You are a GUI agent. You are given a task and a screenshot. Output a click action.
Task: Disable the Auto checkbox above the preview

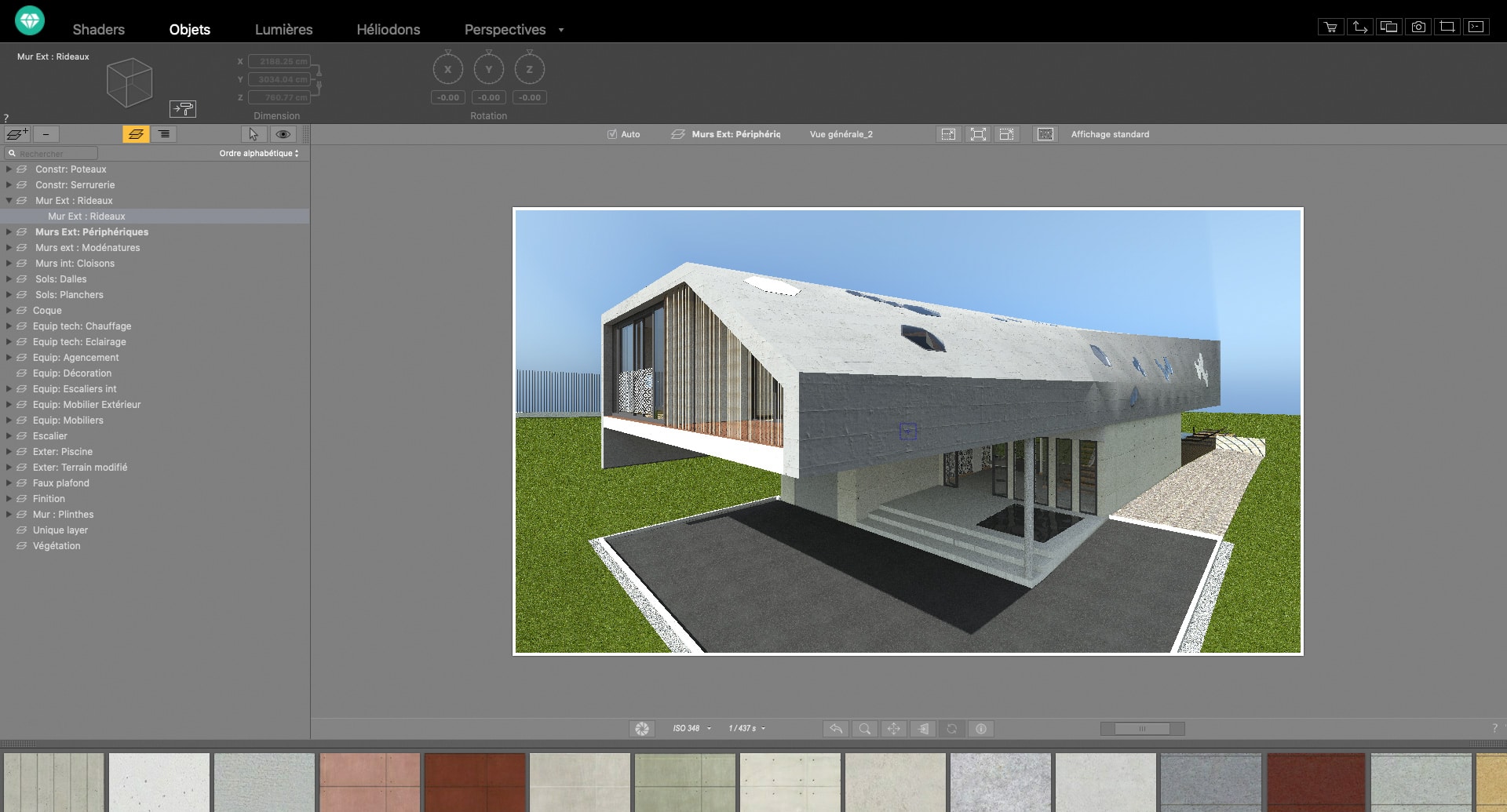click(x=612, y=134)
